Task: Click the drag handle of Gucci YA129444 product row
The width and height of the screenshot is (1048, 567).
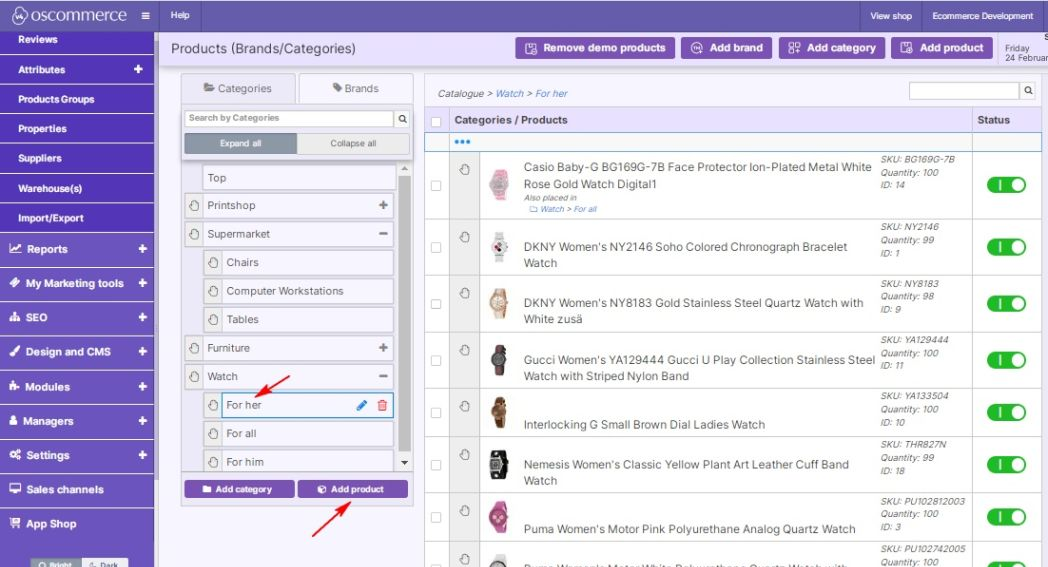Action: 465,350
